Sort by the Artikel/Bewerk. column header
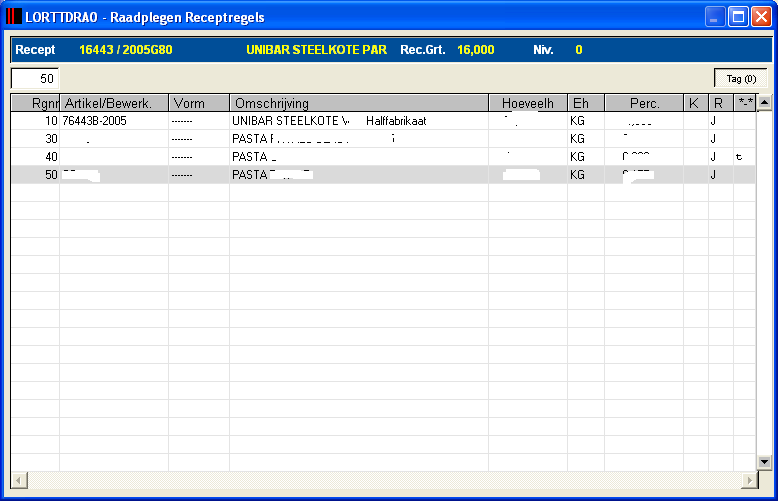 pos(114,103)
